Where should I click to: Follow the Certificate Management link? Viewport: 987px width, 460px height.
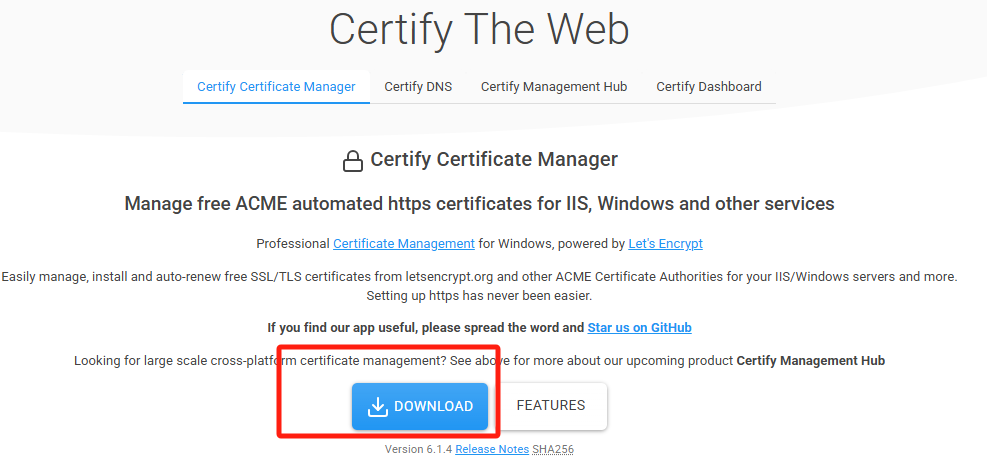tap(404, 244)
